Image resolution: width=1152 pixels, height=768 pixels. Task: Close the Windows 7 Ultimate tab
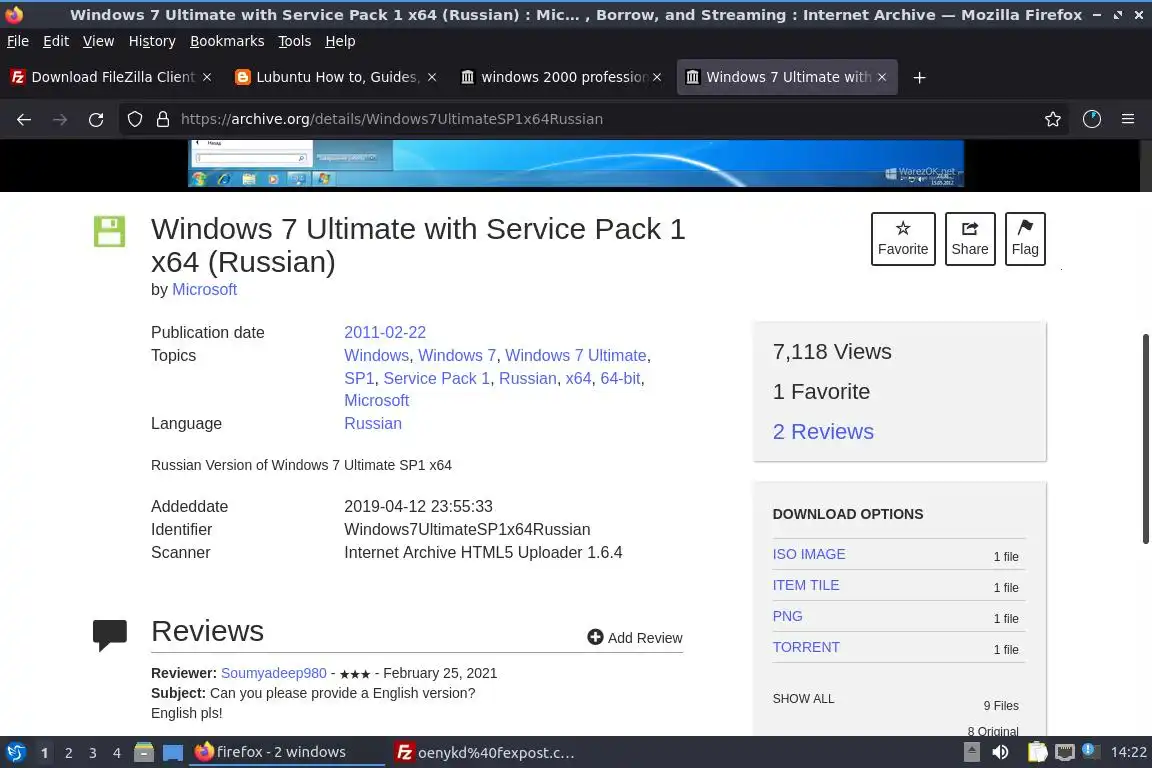(x=882, y=77)
